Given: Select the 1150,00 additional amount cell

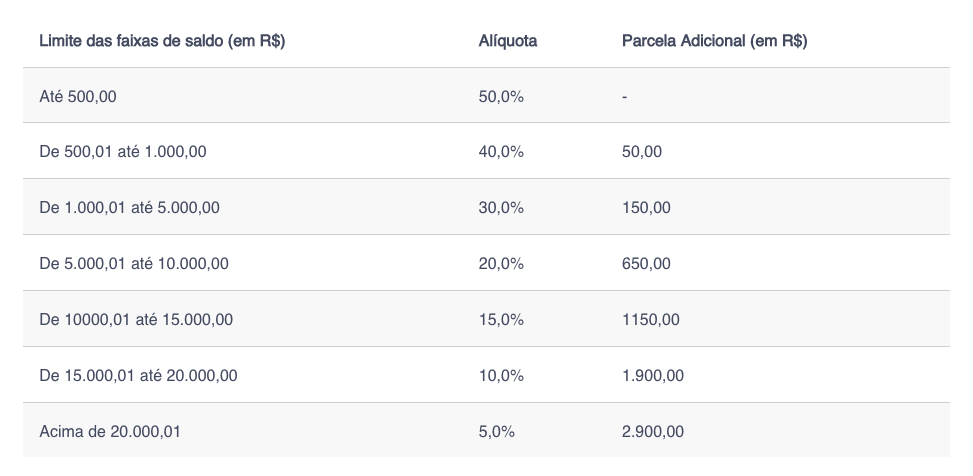Looking at the screenshot, I should point(650,320).
